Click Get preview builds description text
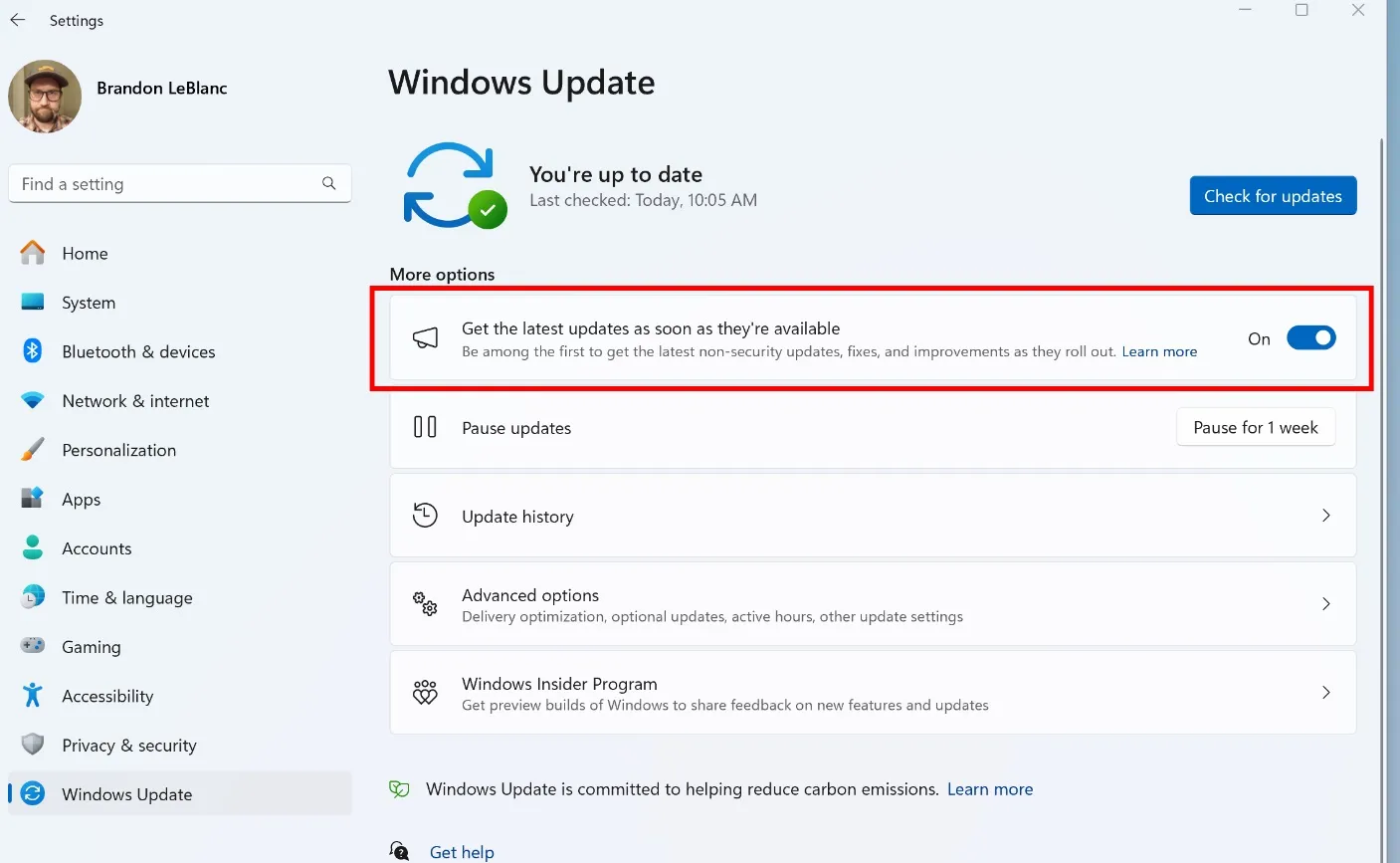This screenshot has width=1400, height=863. pyautogui.click(x=725, y=706)
